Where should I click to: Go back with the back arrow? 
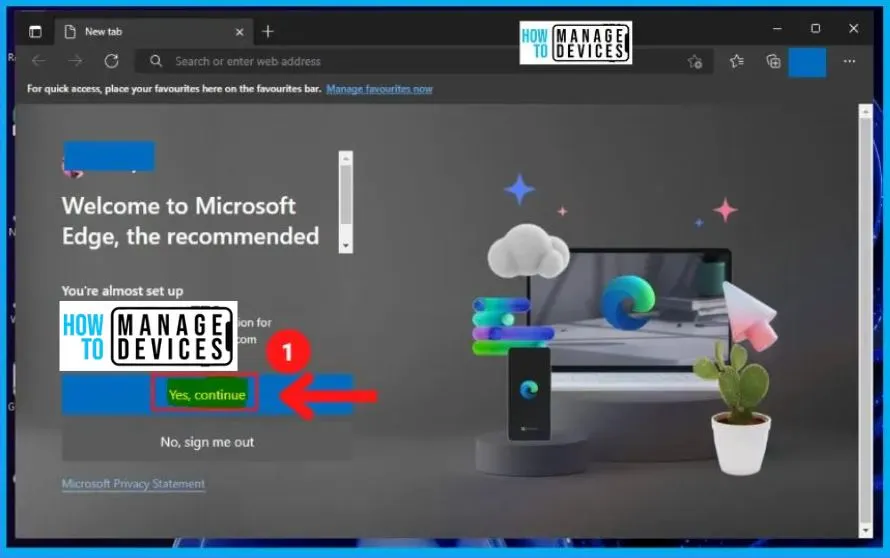click(x=39, y=61)
